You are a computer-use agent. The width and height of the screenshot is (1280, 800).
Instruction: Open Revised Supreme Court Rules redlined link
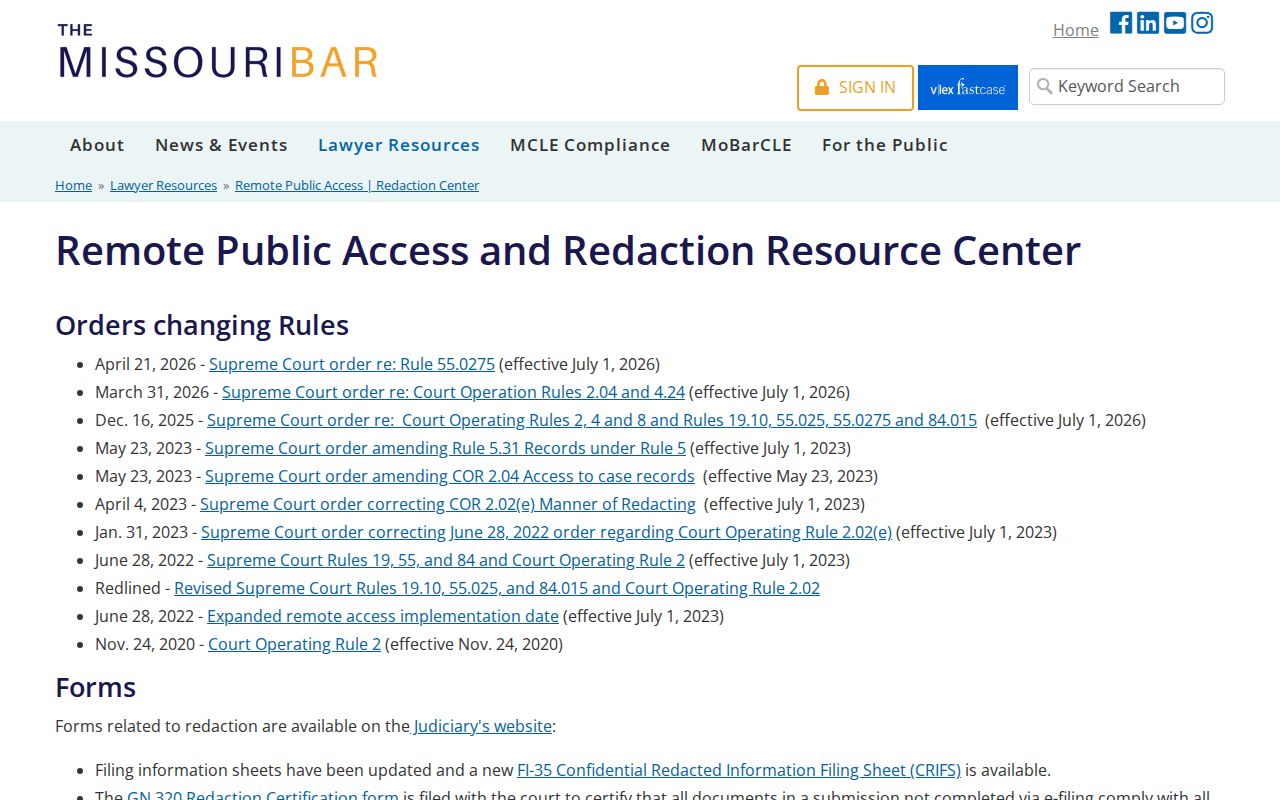497,588
